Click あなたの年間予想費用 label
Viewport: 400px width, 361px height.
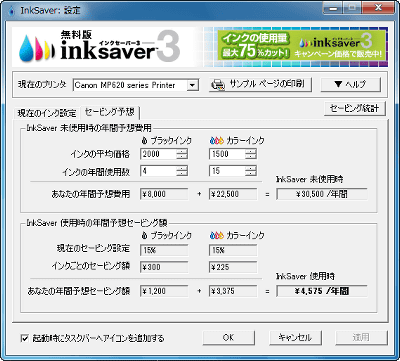click(x=91, y=194)
